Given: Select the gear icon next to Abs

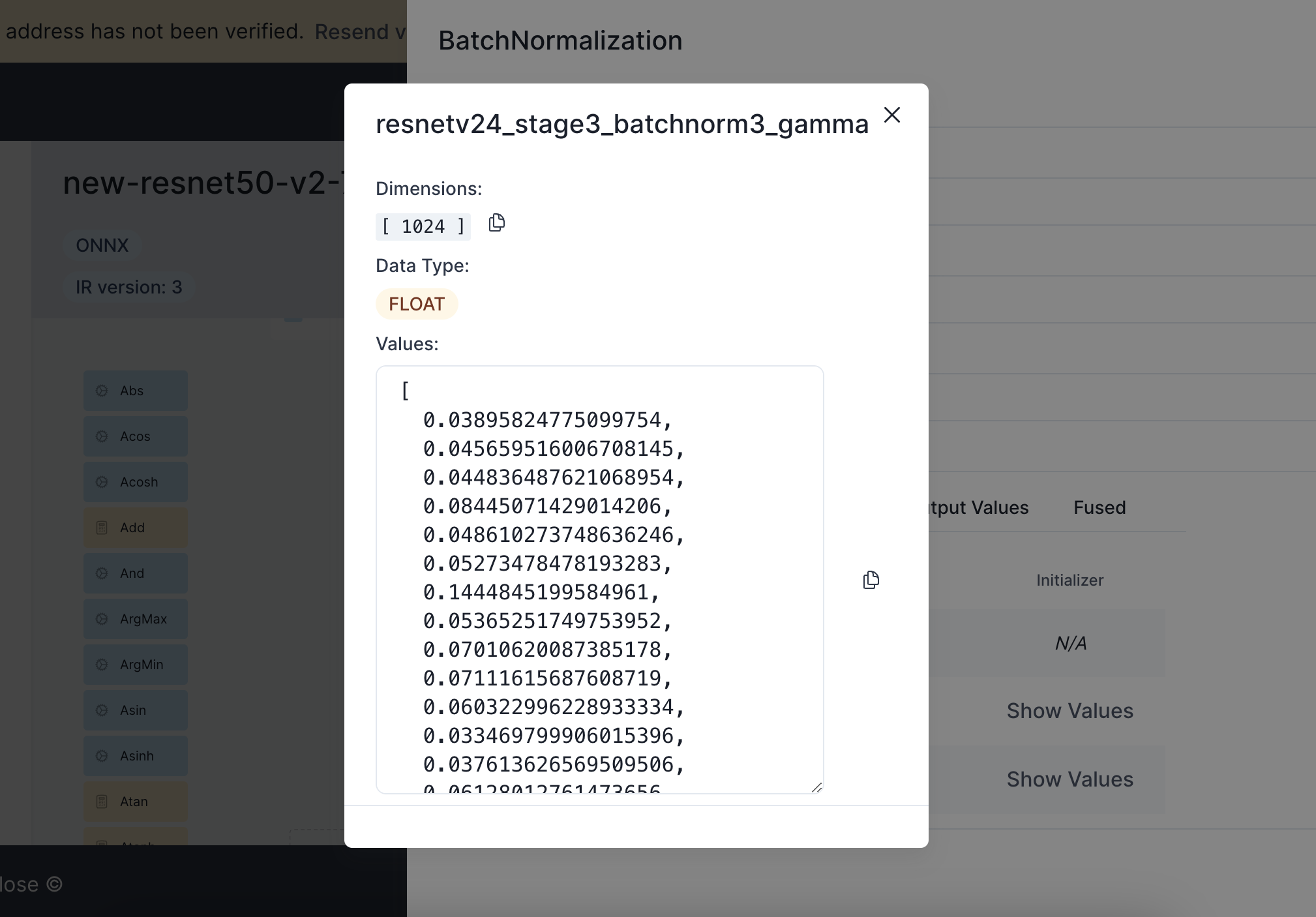Looking at the screenshot, I should click(102, 390).
